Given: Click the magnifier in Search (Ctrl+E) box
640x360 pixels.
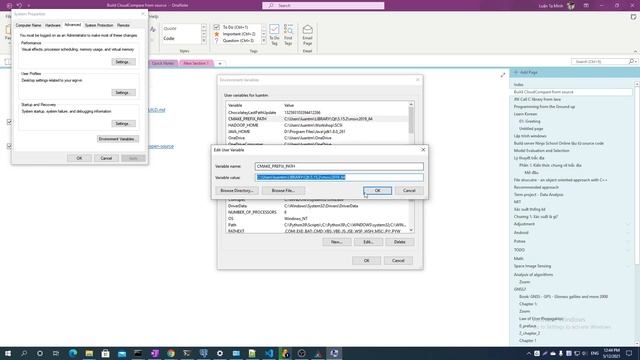Looking at the screenshot, I should point(631,61).
